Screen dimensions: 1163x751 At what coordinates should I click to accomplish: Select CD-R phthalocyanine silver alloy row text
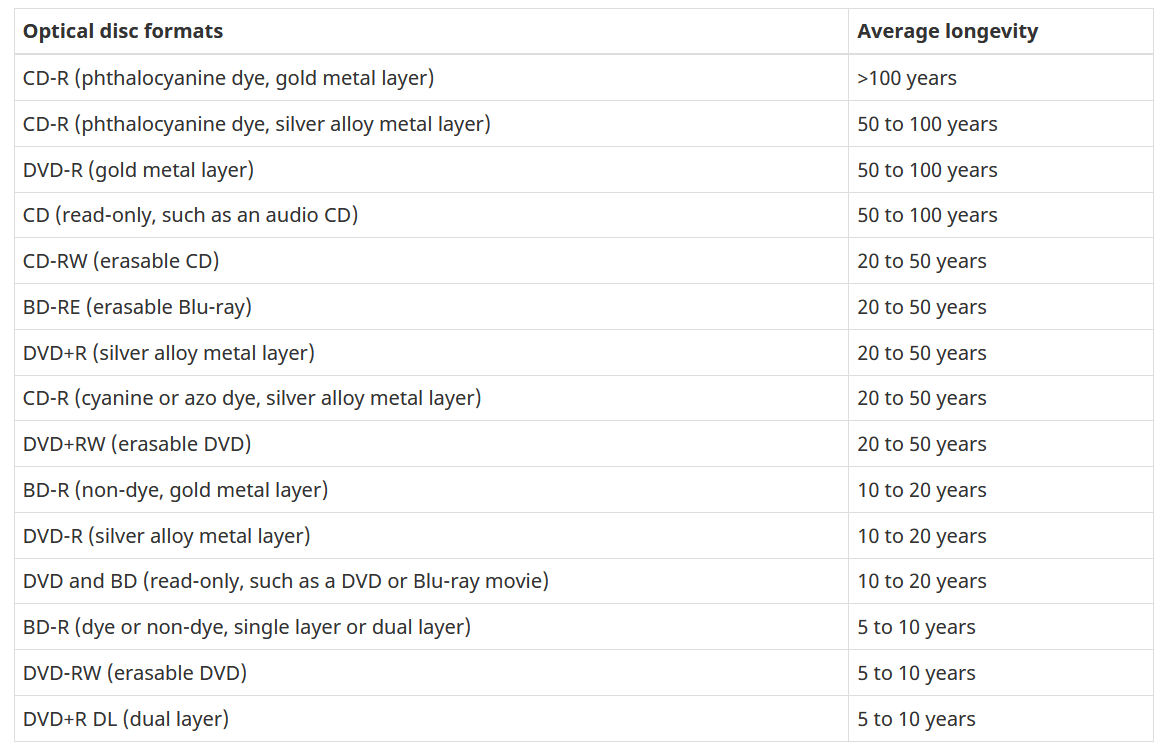[256, 124]
